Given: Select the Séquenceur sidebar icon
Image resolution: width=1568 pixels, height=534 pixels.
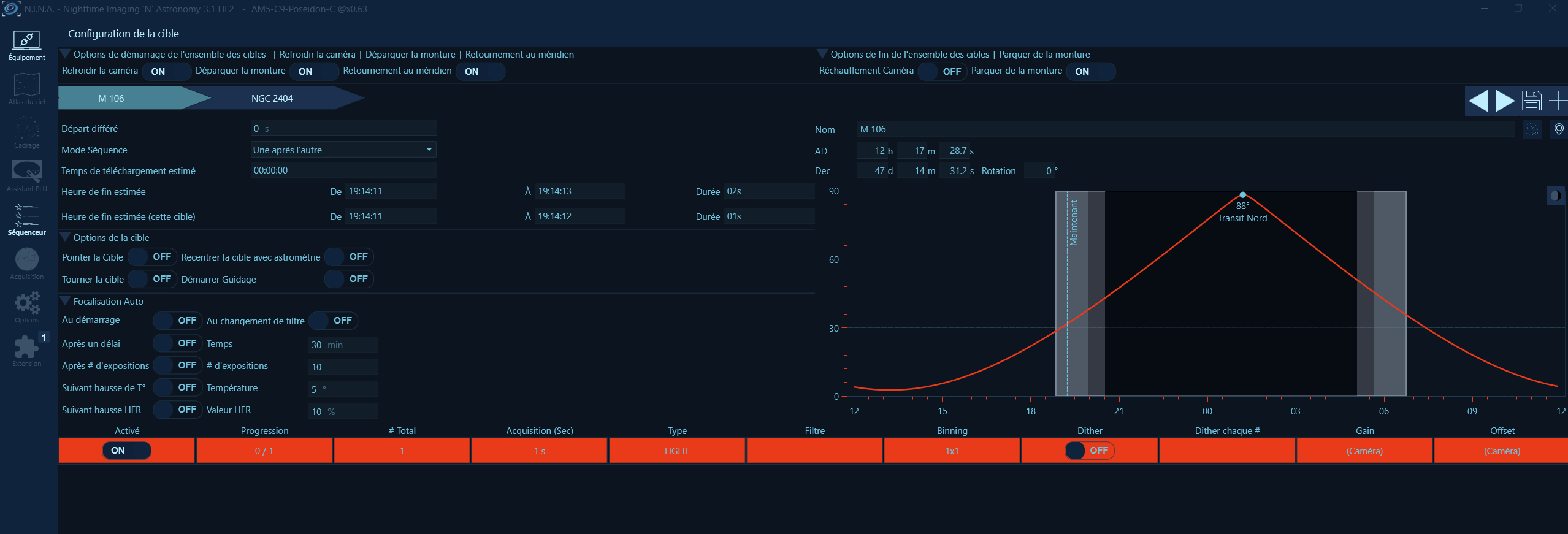Looking at the screenshot, I should [x=26, y=219].
